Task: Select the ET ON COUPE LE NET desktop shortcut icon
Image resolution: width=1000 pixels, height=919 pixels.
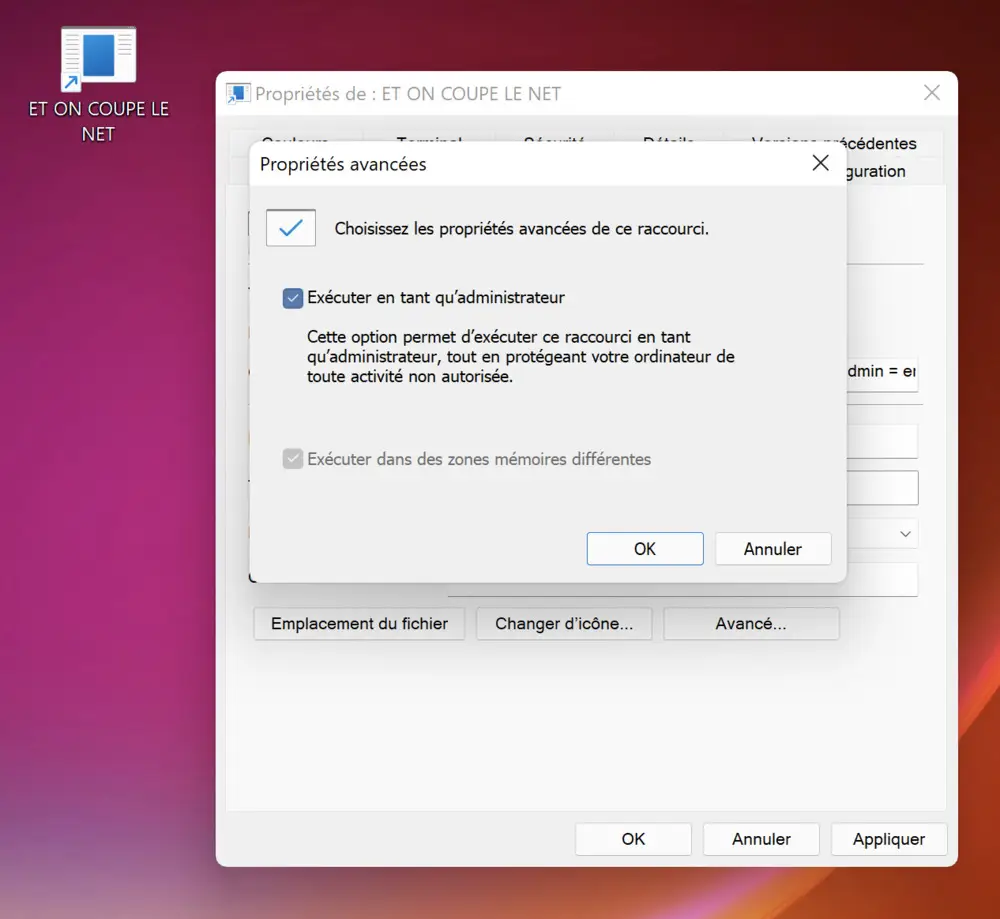Action: tap(98, 60)
